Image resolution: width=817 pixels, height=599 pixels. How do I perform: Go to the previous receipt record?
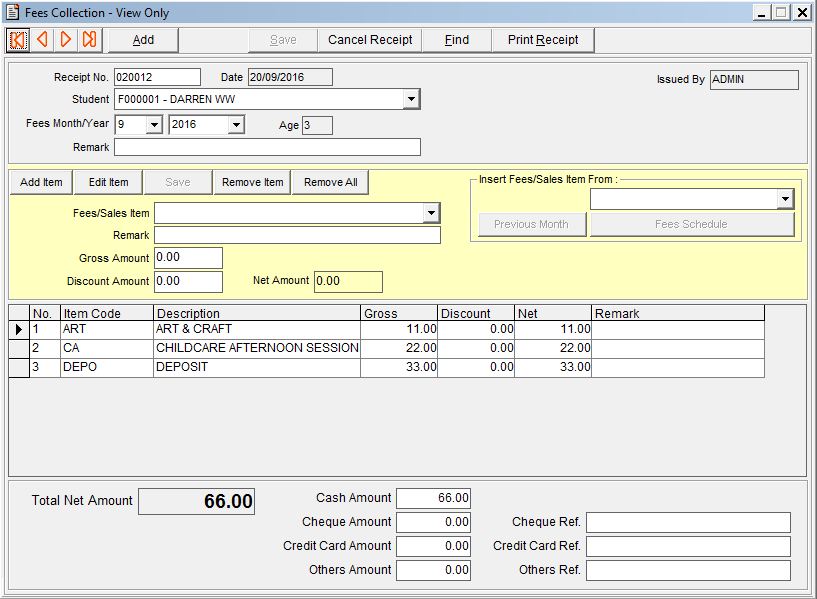coord(42,40)
